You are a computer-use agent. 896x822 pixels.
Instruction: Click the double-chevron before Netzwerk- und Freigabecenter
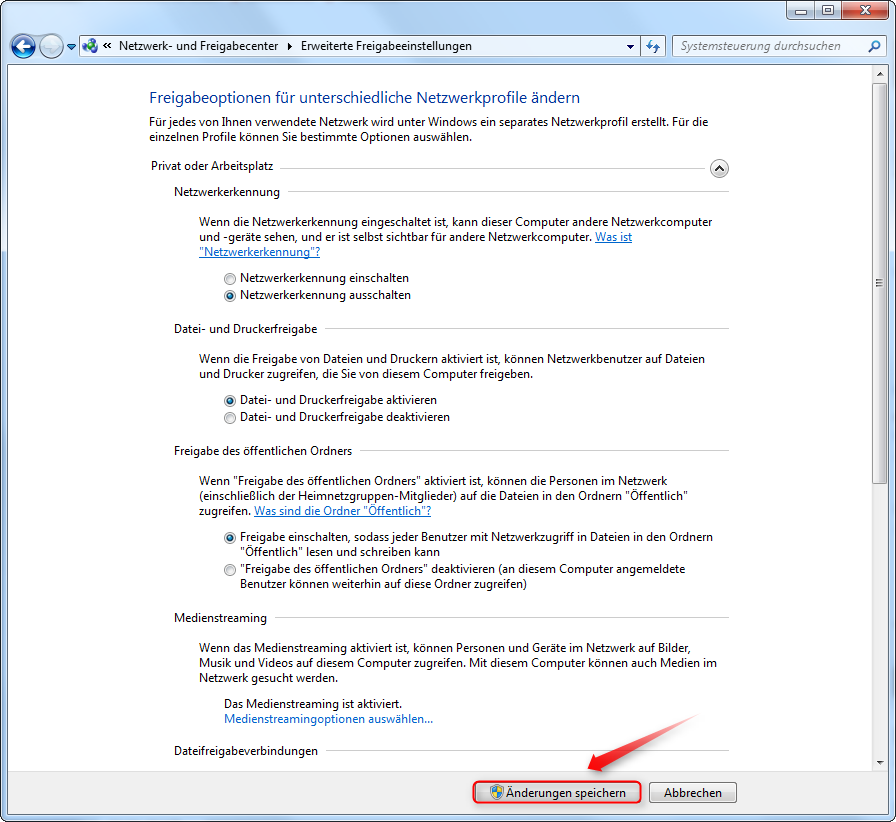tap(106, 46)
